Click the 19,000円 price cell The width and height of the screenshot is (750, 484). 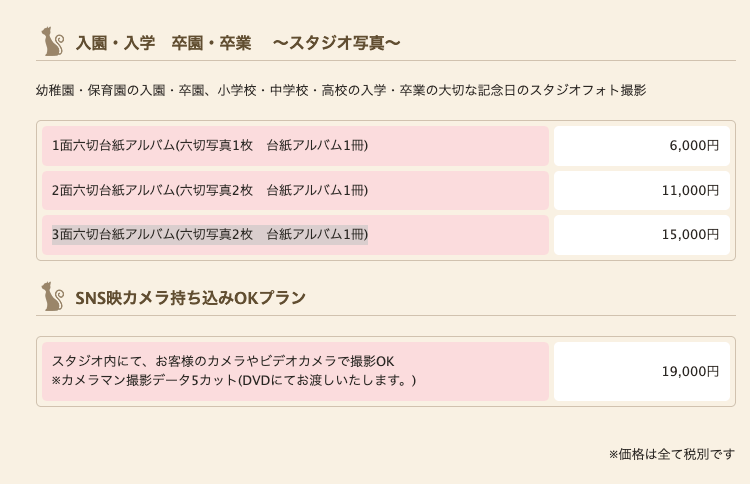pyautogui.click(x=642, y=372)
